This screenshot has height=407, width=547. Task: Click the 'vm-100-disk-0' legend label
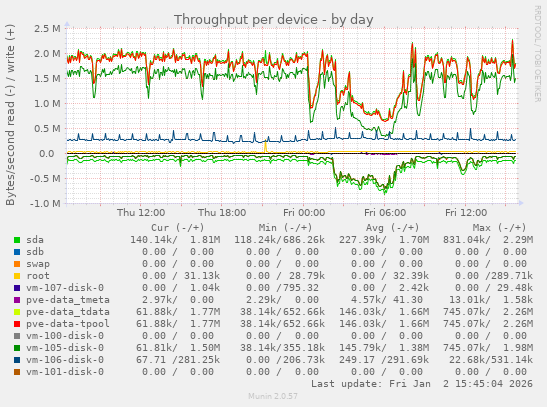pyautogui.click(x=65, y=336)
